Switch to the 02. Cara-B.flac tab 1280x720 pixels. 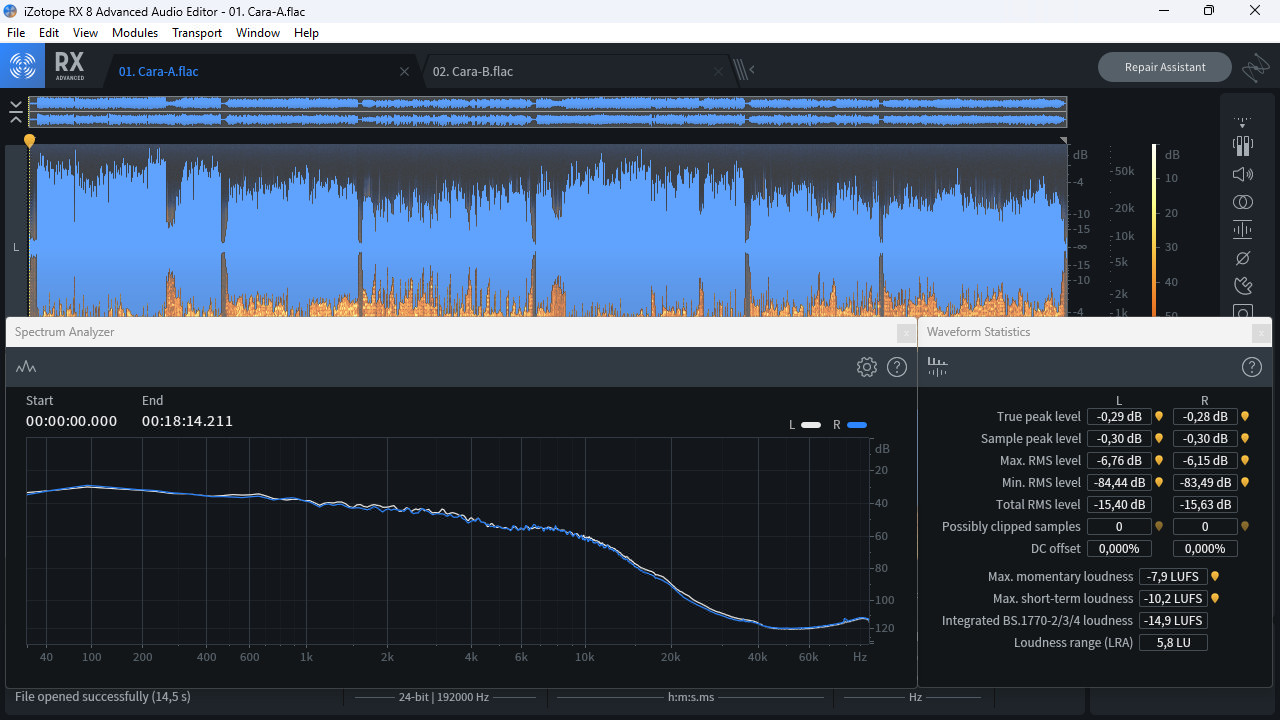(473, 71)
